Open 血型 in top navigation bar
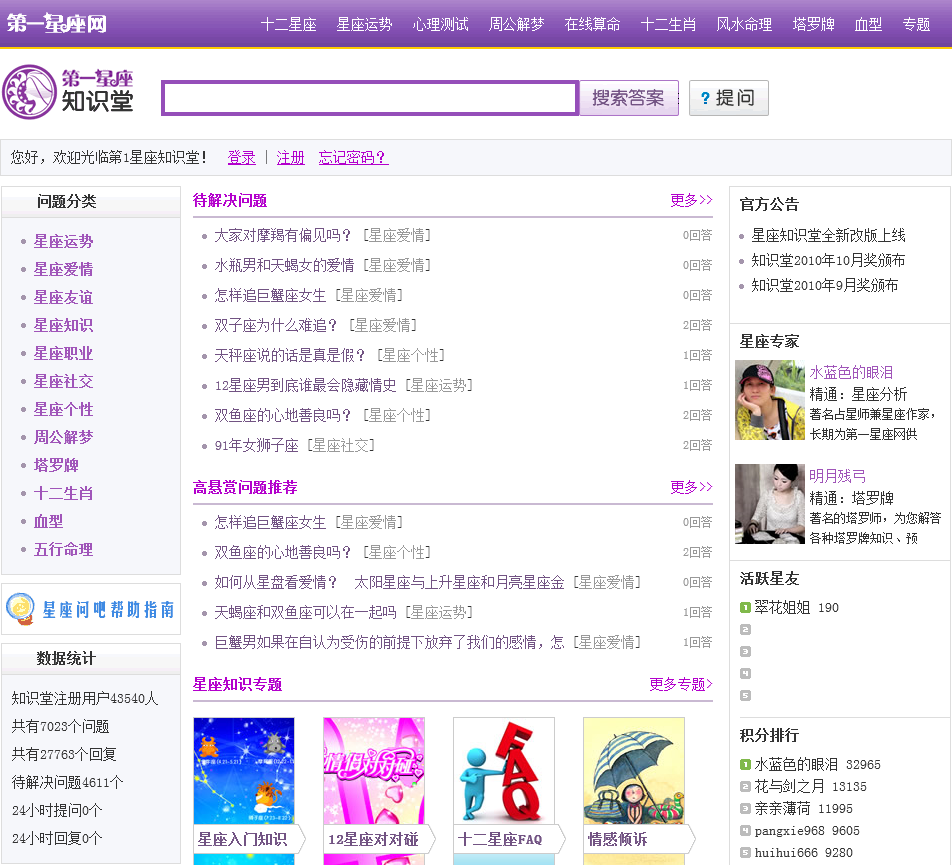This screenshot has width=952, height=865. pyautogui.click(x=868, y=24)
